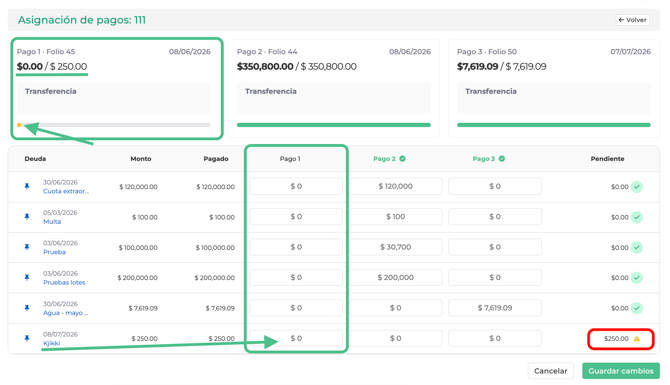Select the Pago 1 Folio 45 payment card
Screen dimensions: 670x385
tap(117, 88)
